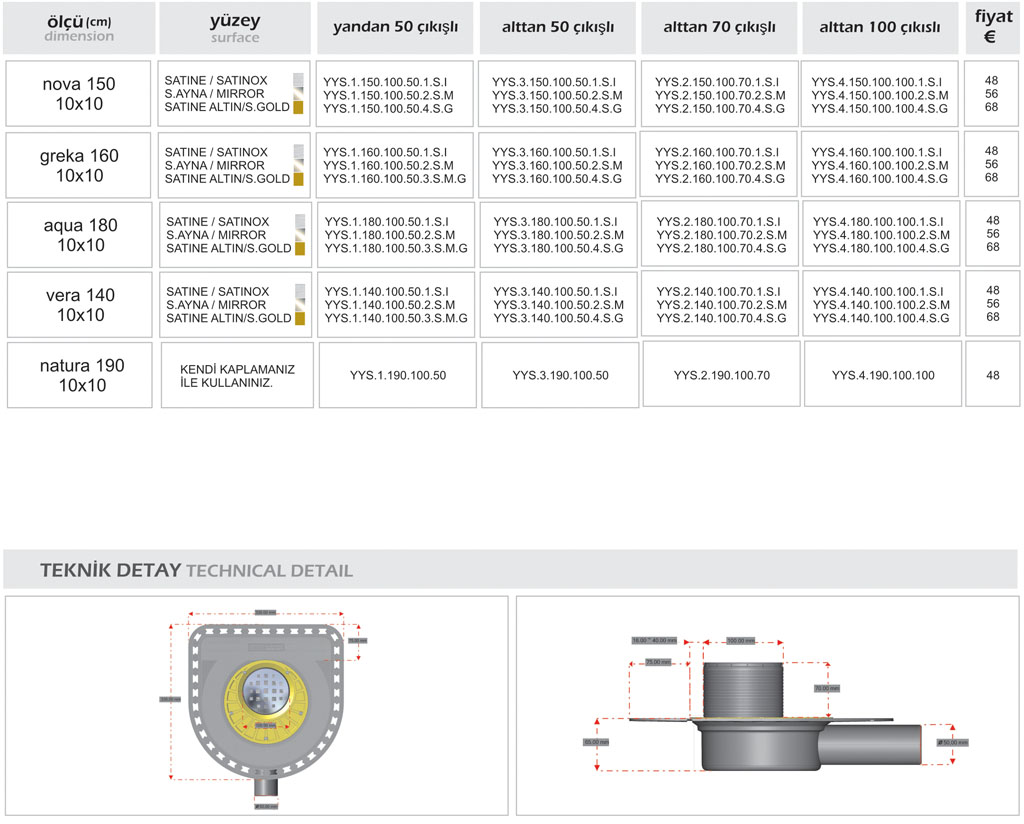Click the gold swatch in nova 150 row

298,107
